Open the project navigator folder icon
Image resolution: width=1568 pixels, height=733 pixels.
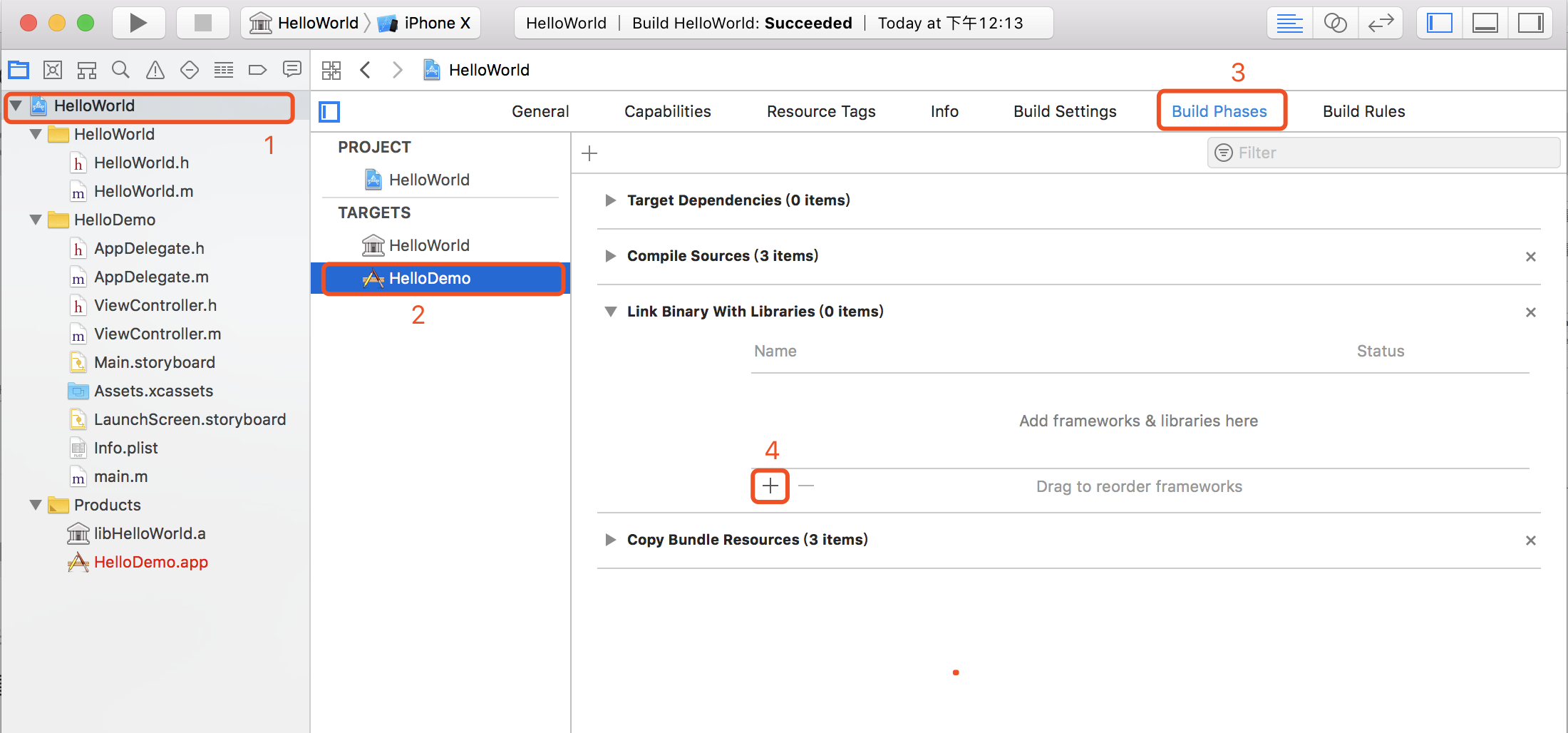click(19, 70)
